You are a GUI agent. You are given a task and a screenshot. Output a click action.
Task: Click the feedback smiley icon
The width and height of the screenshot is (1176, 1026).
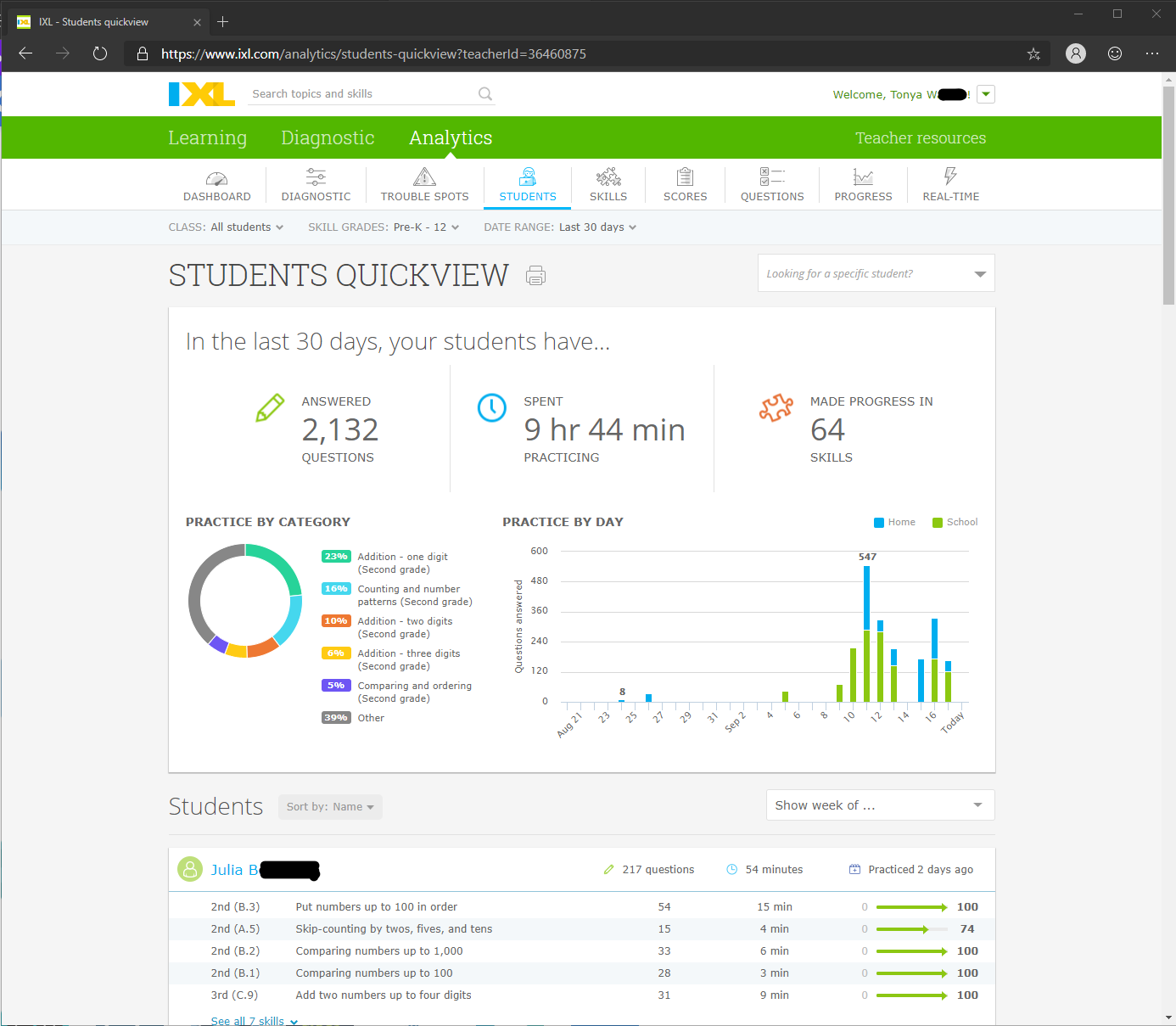point(1115,53)
